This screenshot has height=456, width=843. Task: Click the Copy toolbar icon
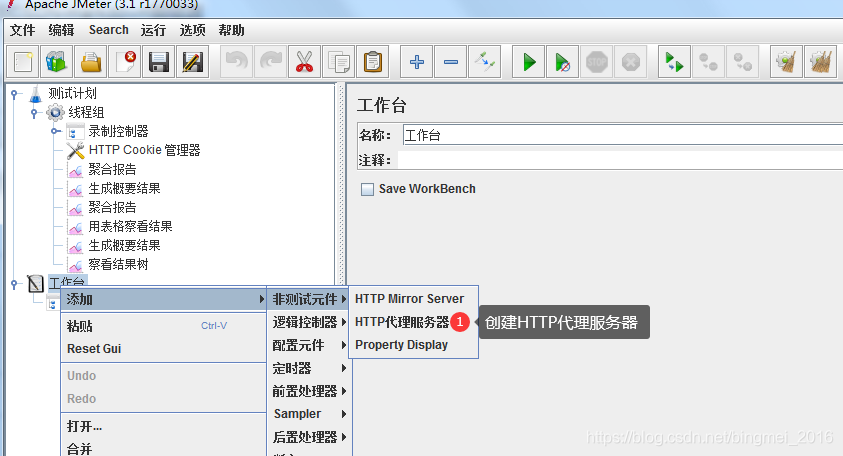(x=339, y=62)
